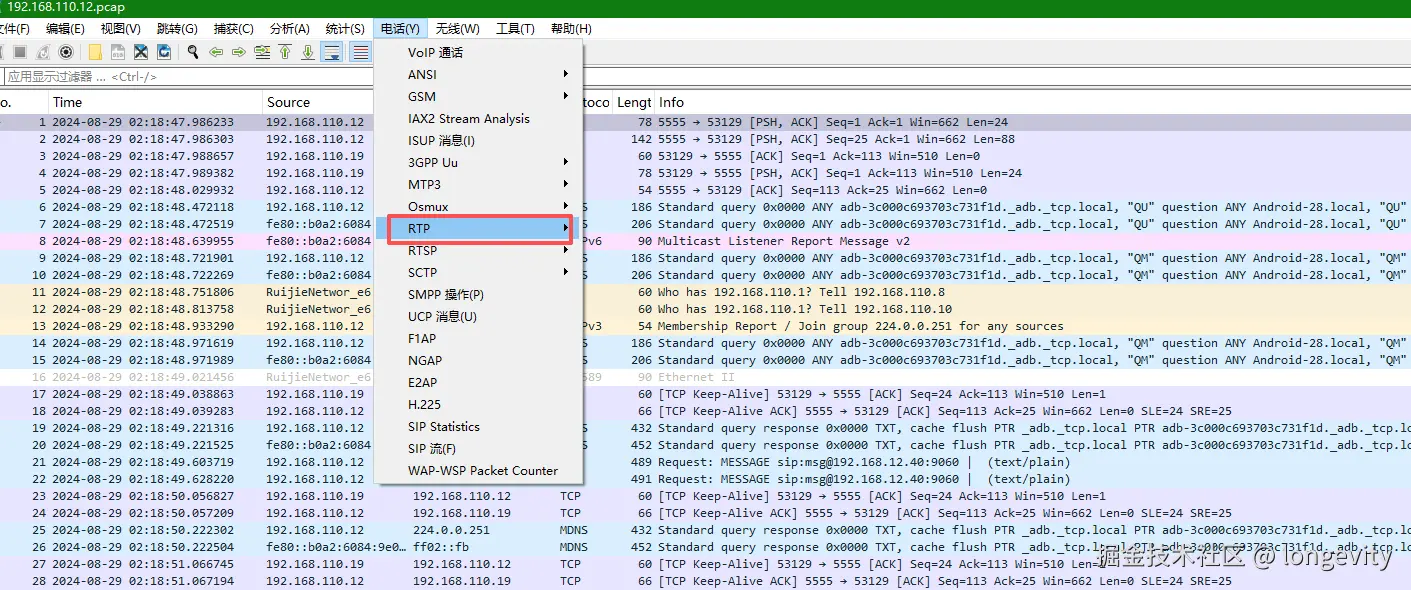Open SIP Statistics
This screenshot has height=590, width=1411.
click(x=478, y=426)
